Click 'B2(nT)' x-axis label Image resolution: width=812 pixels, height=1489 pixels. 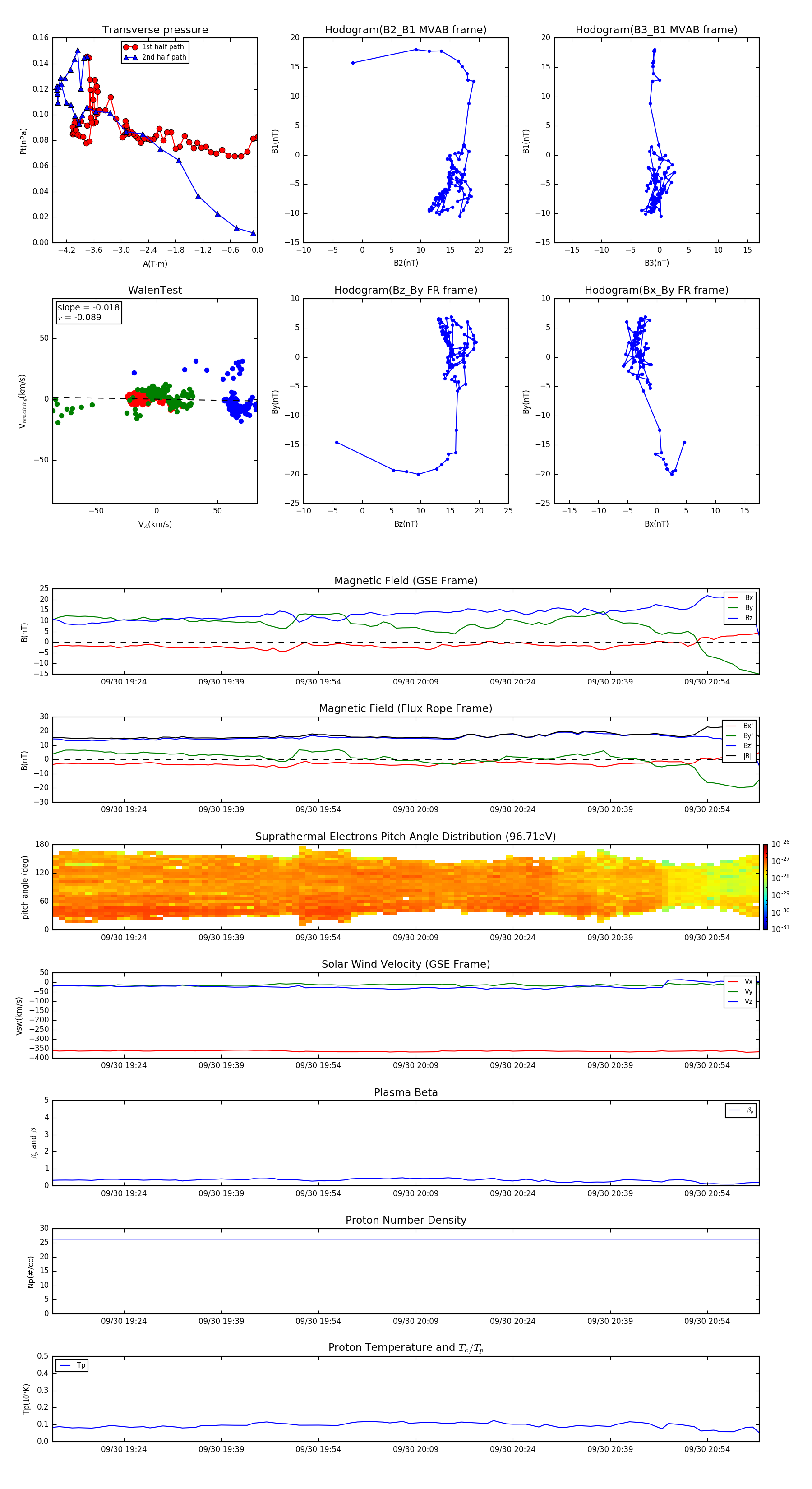coord(406,263)
